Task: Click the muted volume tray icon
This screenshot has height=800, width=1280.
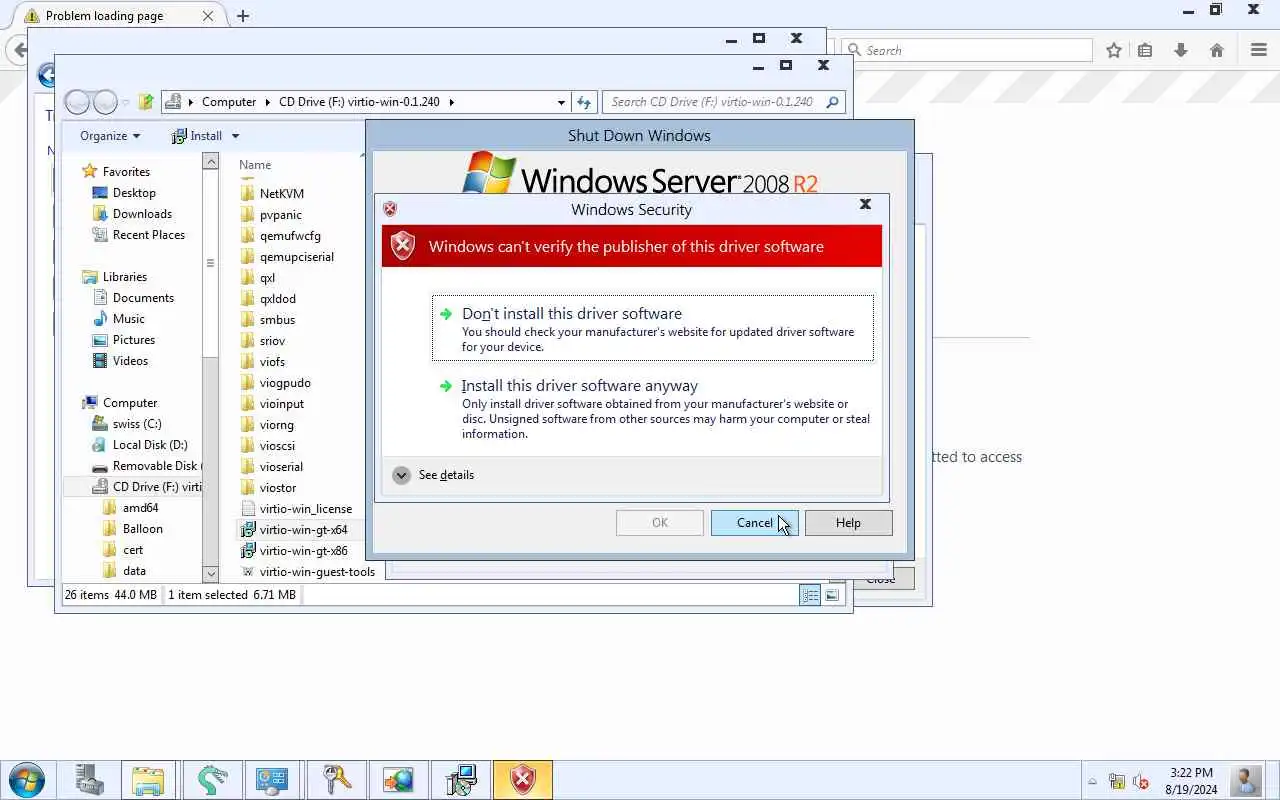Action: click(x=1140, y=781)
